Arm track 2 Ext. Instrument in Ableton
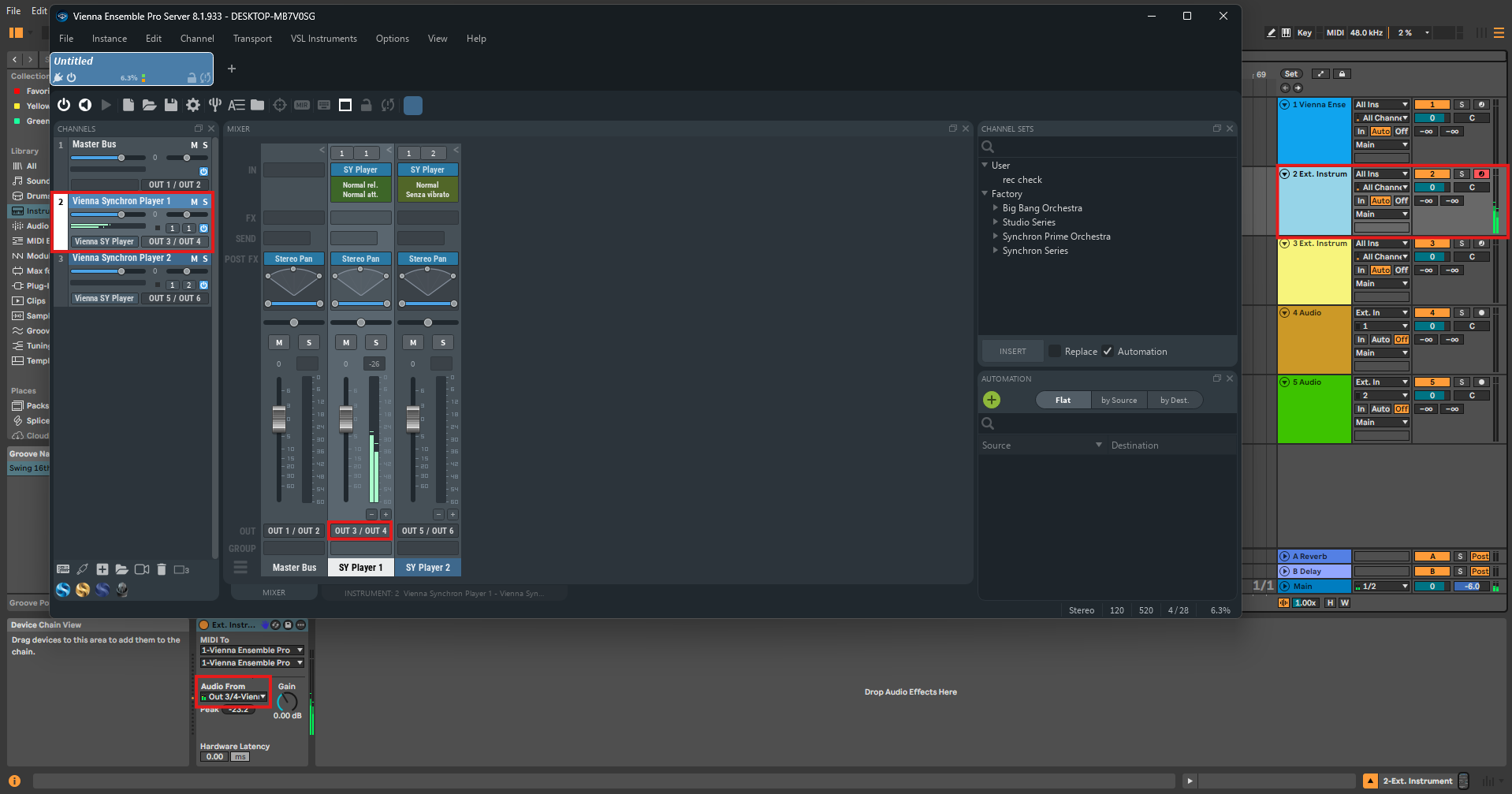The width and height of the screenshot is (1512, 794). pos(1481,174)
